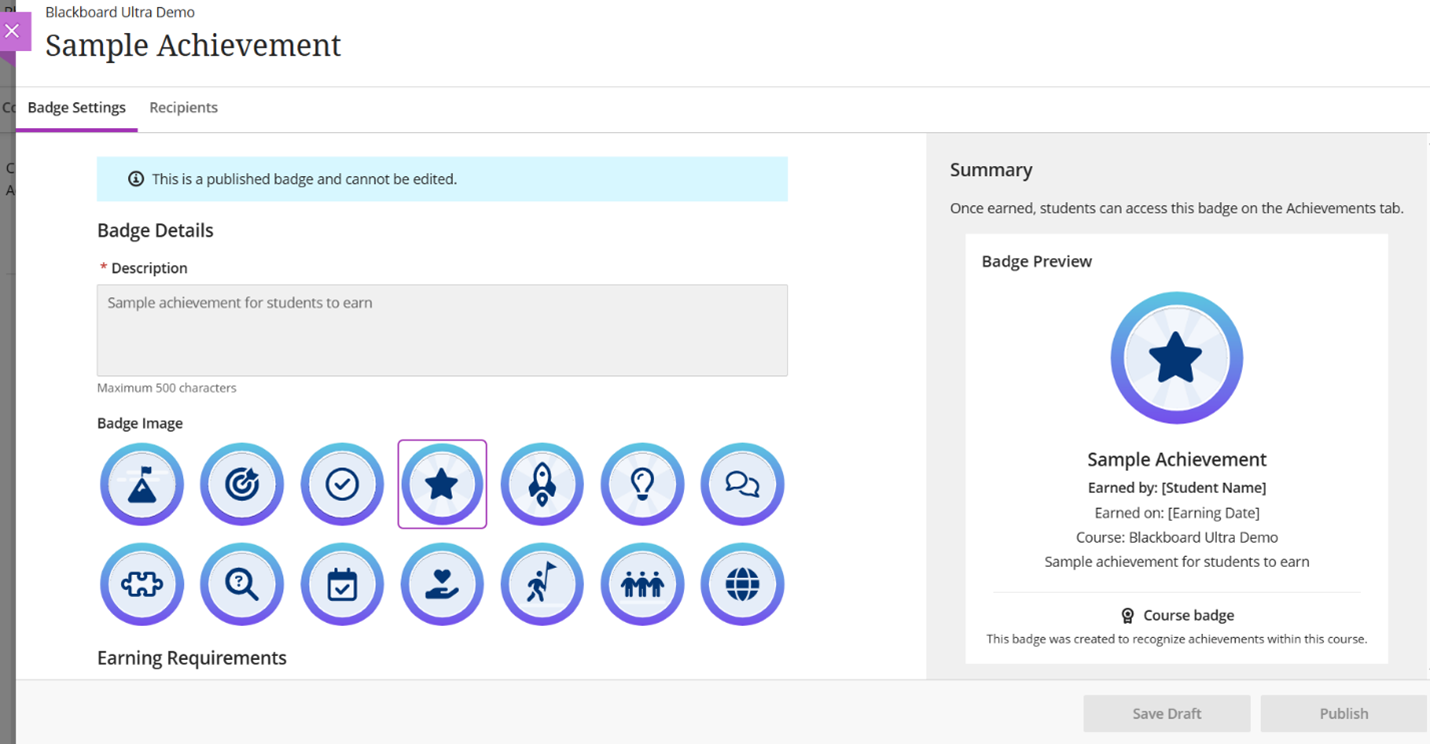The image size is (1430, 744).
Task: Select the globe badge image
Action: pyautogui.click(x=742, y=585)
